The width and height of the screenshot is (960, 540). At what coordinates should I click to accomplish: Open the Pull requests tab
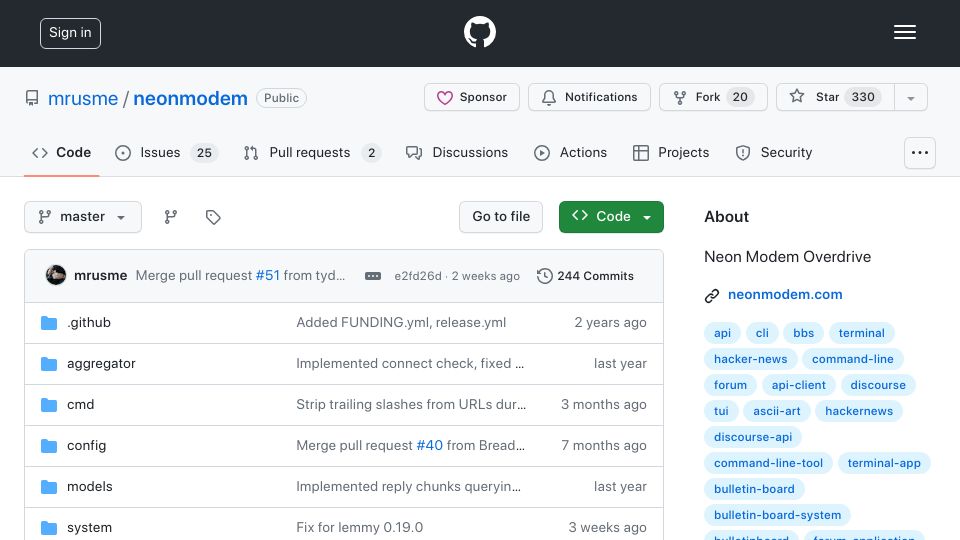point(312,152)
